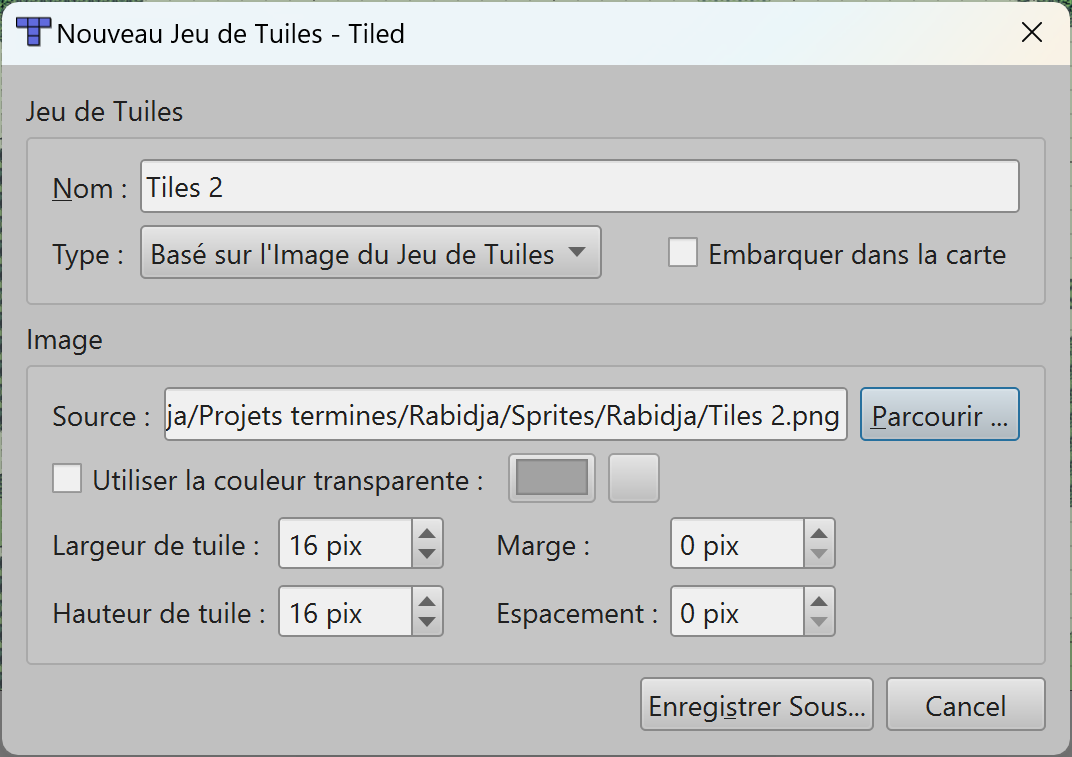Screen dimensions: 1072x757
Task: Decrease Hauteur de tuile with down arrow
Action: [427, 623]
